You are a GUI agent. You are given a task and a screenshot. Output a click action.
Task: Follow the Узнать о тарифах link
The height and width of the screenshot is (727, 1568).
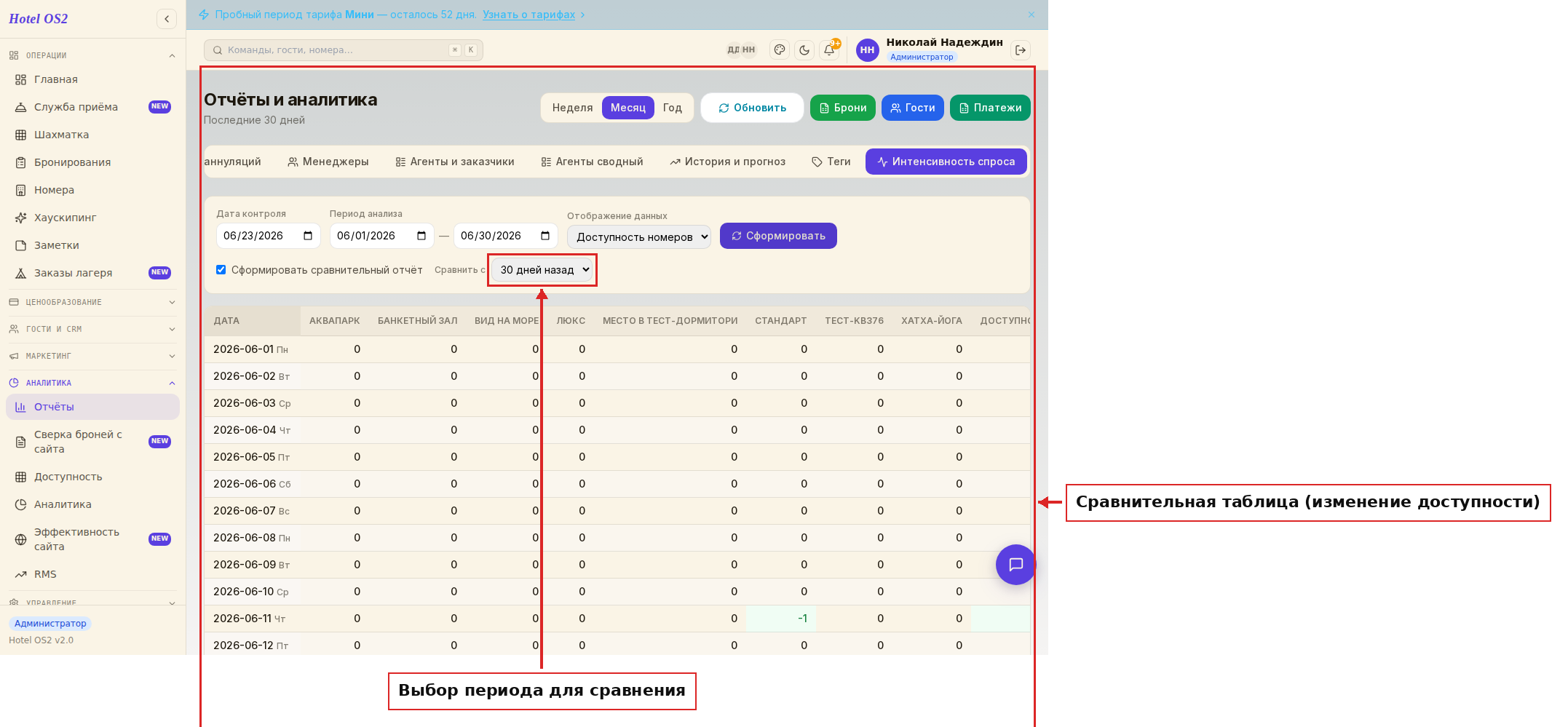[529, 15]
